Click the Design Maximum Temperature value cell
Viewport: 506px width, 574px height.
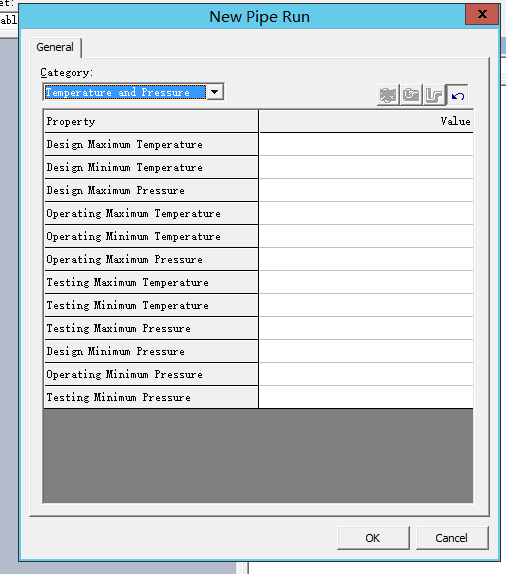(366, 144)
